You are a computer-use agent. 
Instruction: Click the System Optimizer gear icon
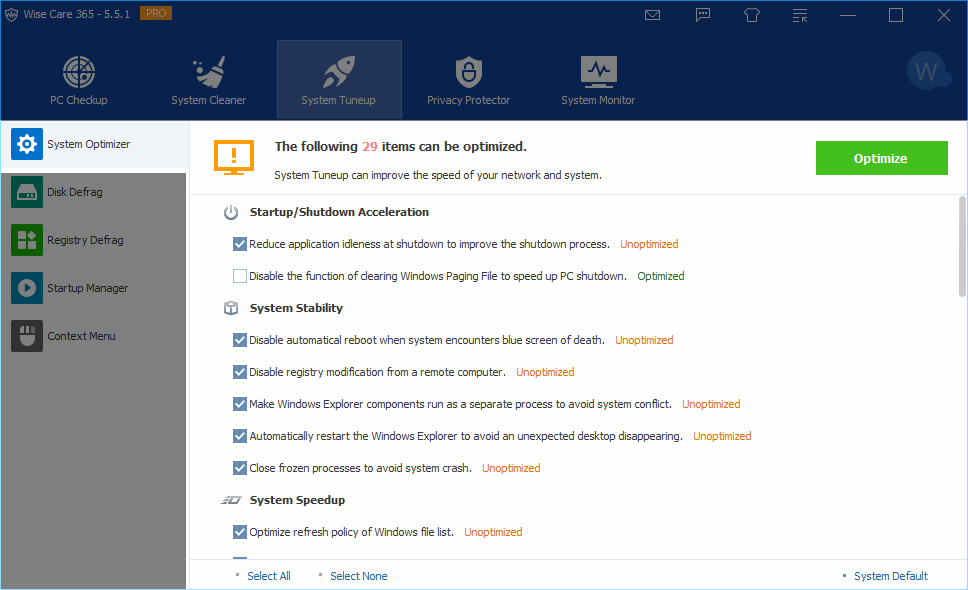[27, 144]
